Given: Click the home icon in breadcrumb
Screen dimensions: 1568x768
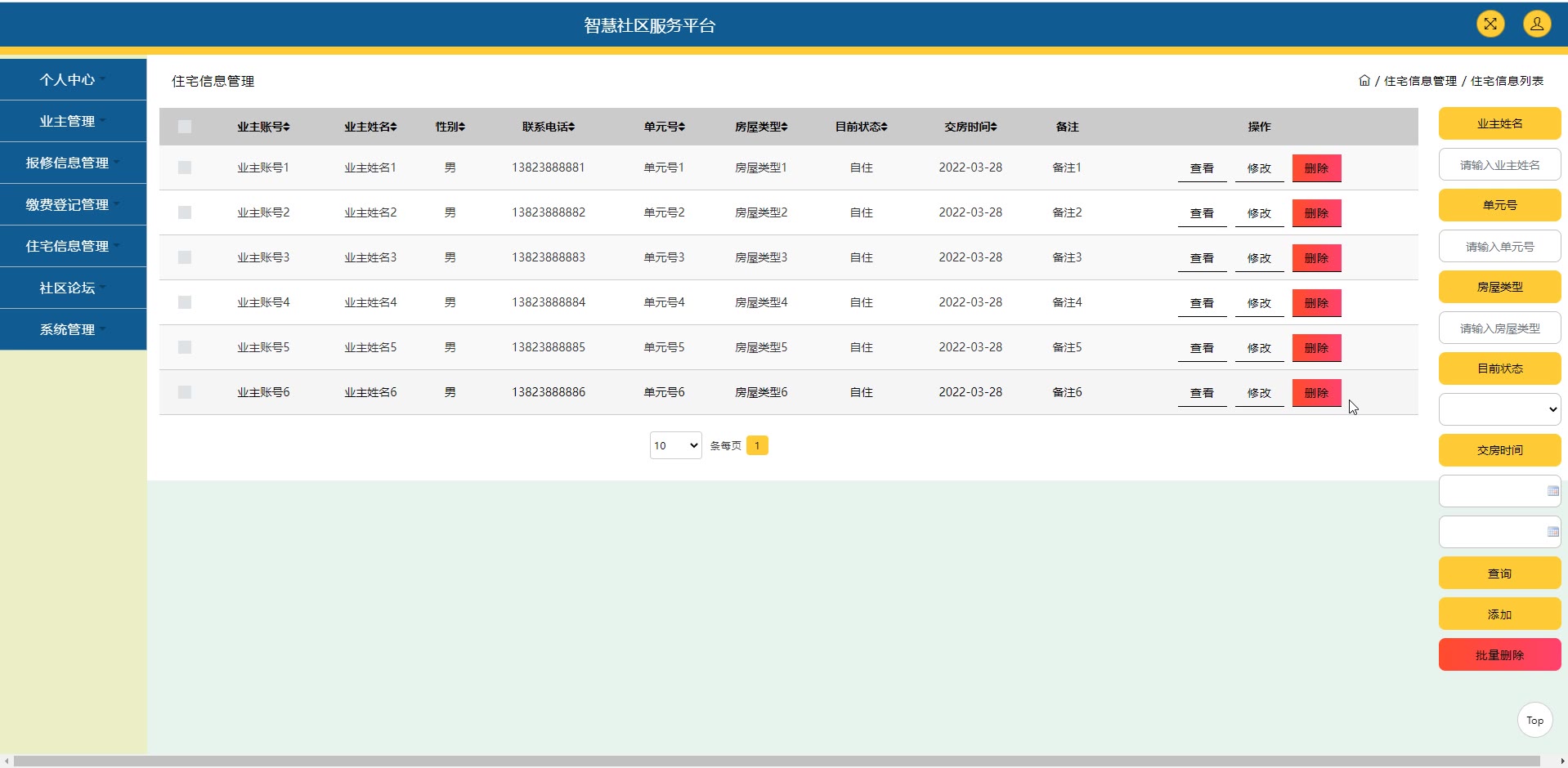Looking at the screenshot, I should pyautogui.click(x=1364, y=81).
